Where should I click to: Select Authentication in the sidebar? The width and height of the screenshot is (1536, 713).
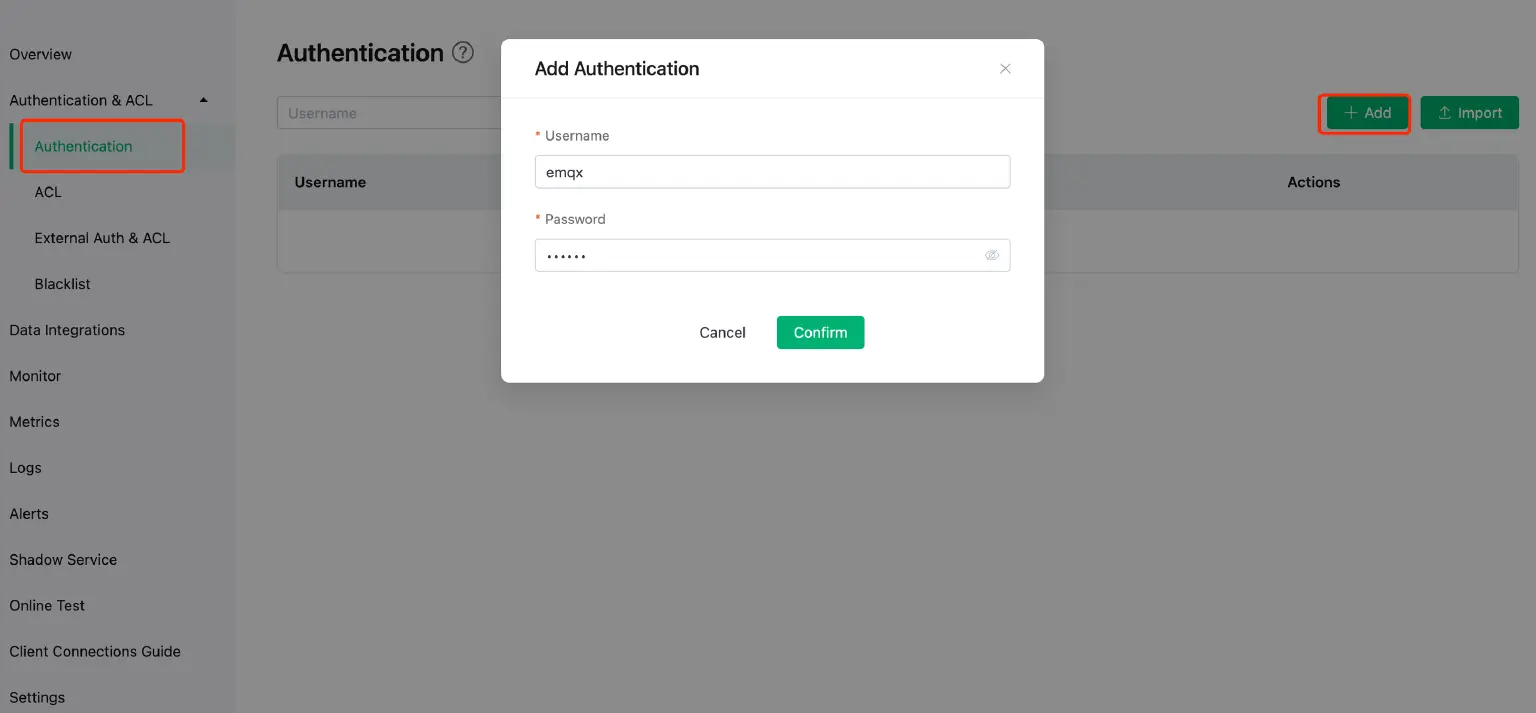[x=83, y=146]
